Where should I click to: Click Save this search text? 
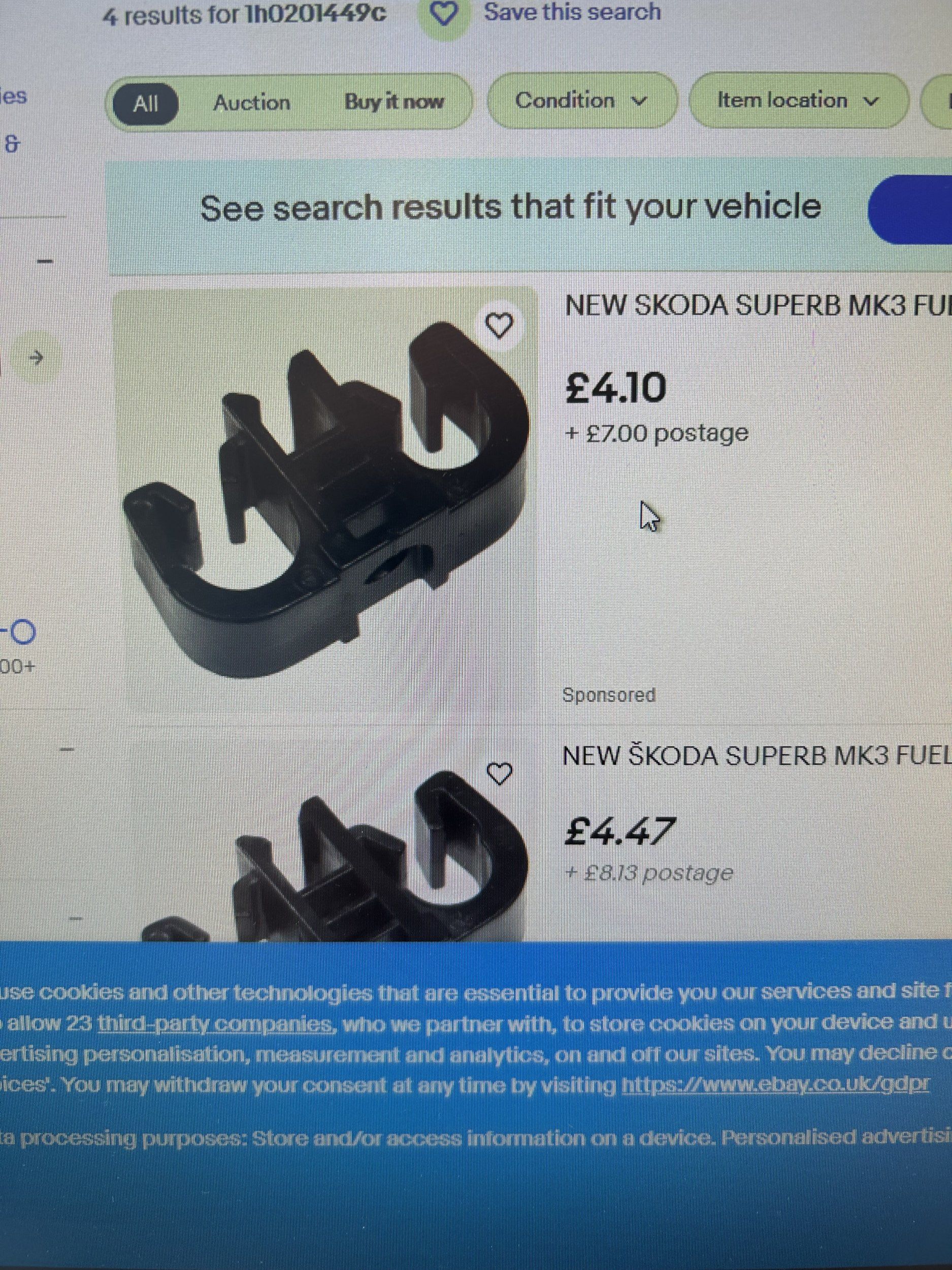(x=572, y=12)
